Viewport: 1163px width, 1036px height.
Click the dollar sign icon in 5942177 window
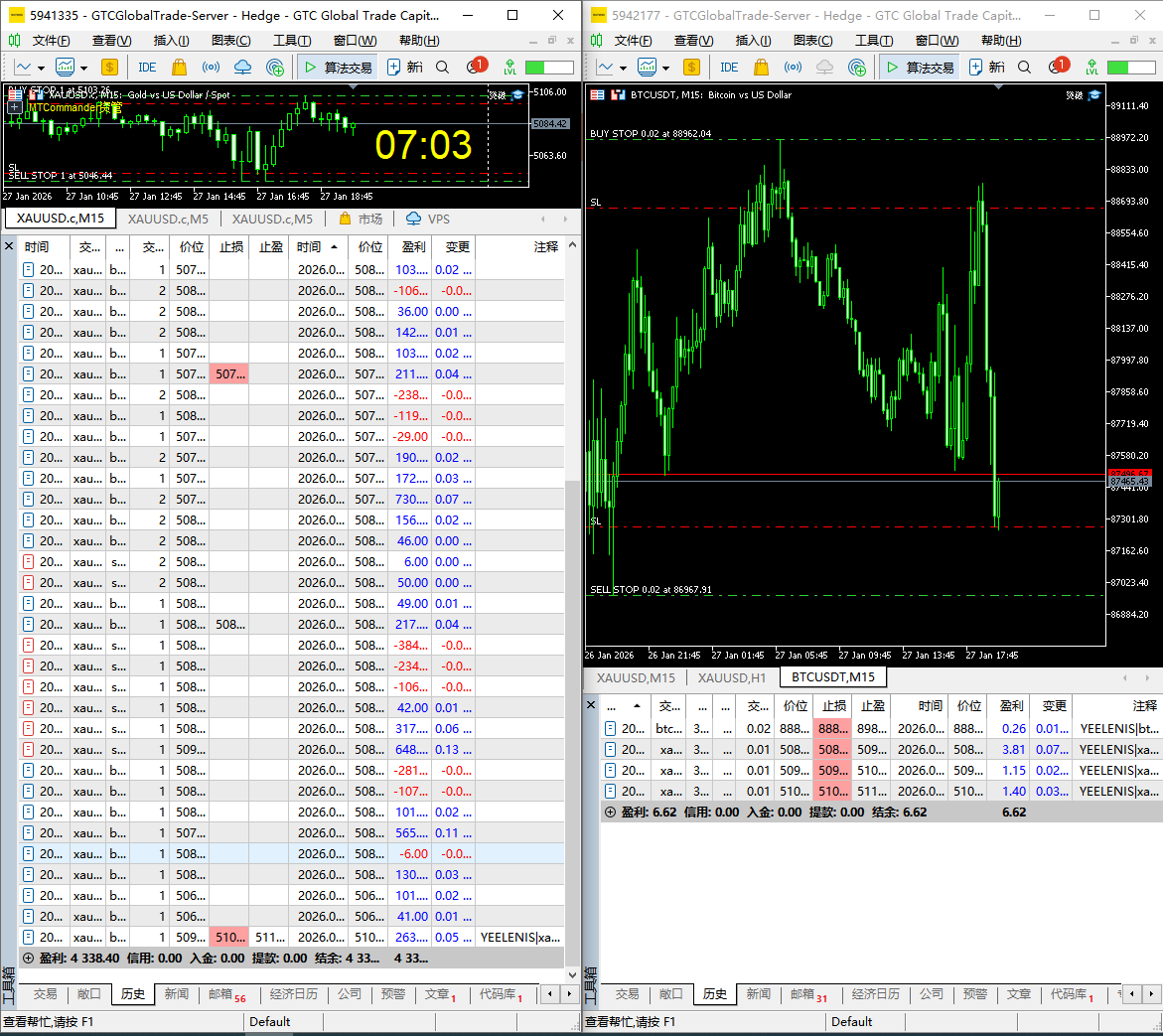692,68
